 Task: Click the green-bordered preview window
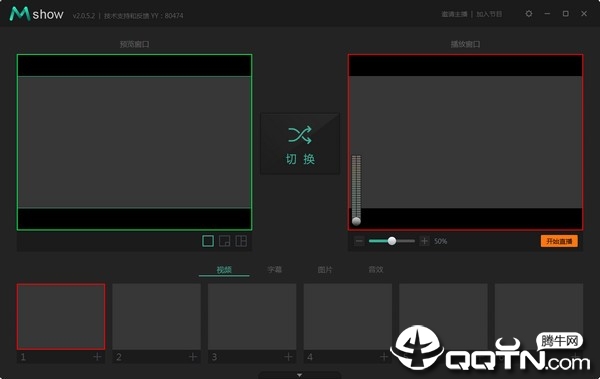pos(134,142)
